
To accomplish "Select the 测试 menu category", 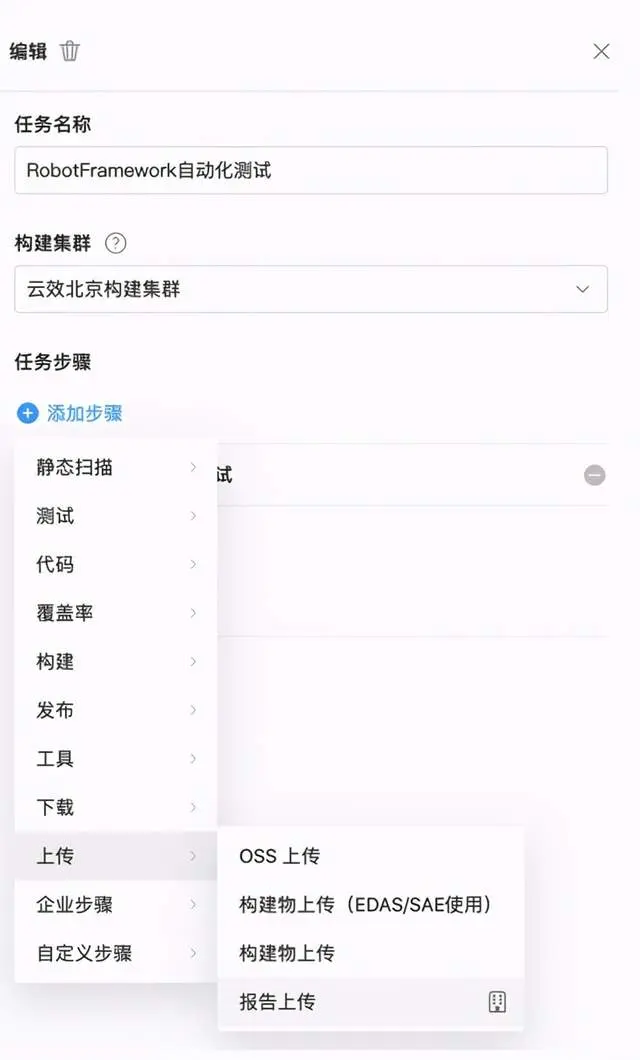I will (x=116, y=516).
